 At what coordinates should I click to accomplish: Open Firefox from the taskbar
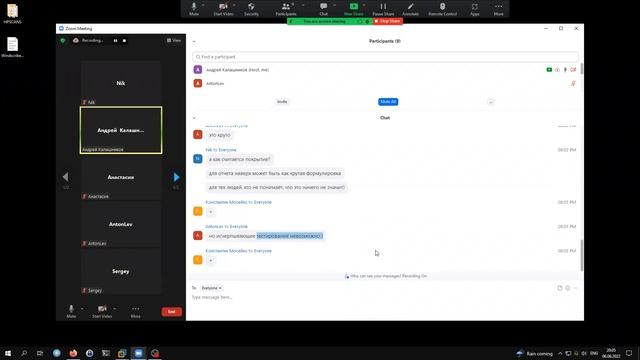(73, 353)
